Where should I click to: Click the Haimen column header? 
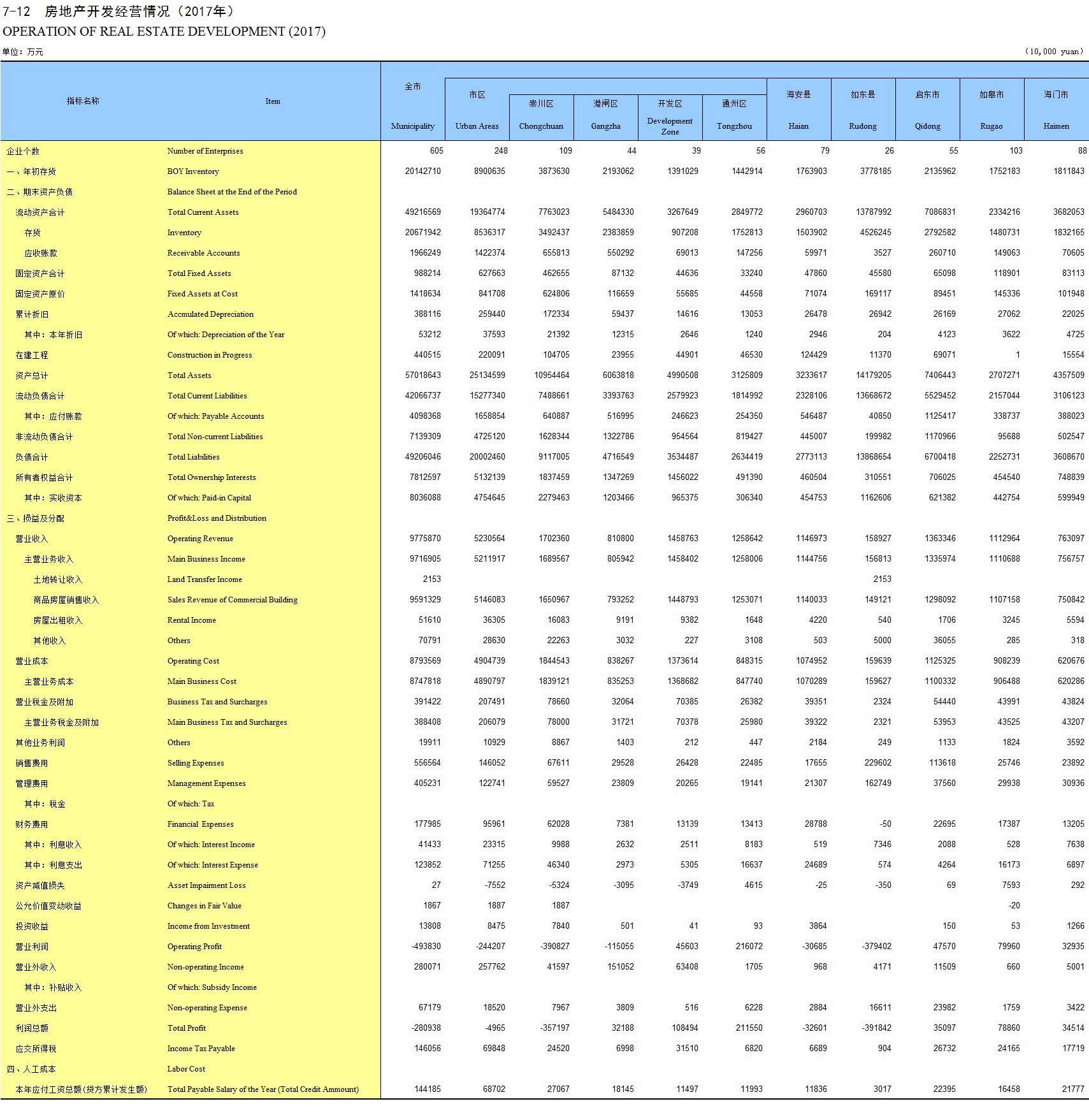click(x=1056, y=126)
